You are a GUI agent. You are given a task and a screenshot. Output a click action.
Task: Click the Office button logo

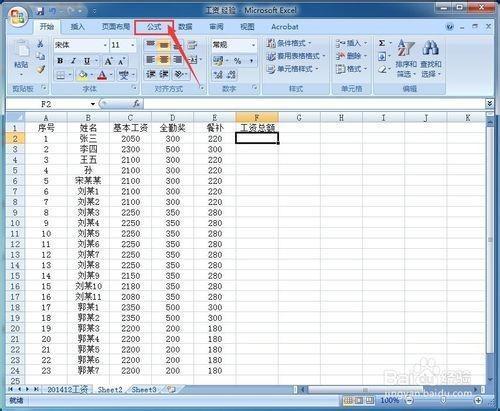[x=18, y=17]
